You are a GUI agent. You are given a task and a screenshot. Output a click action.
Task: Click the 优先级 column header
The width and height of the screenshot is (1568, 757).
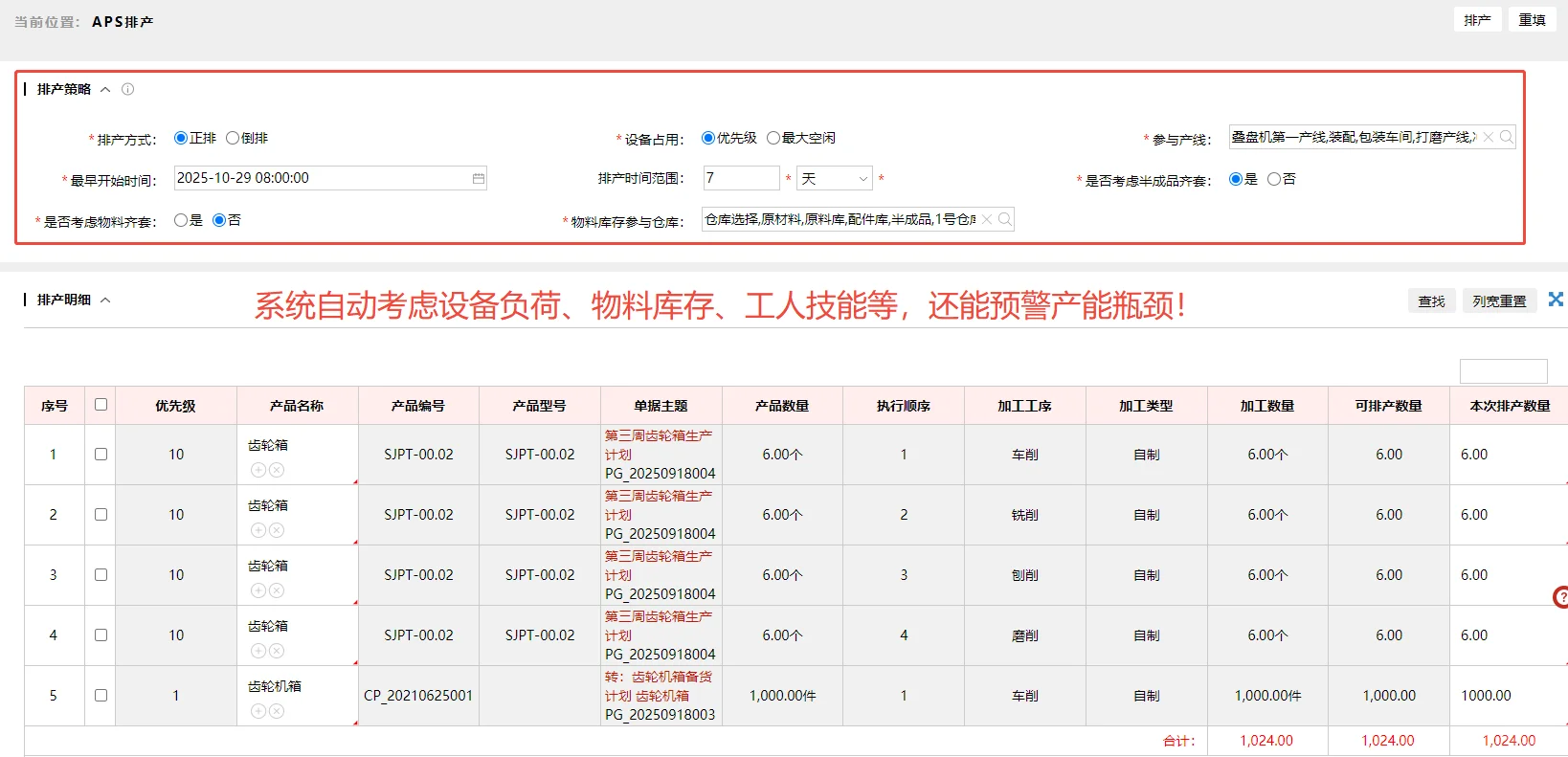[x=175, y=406]
